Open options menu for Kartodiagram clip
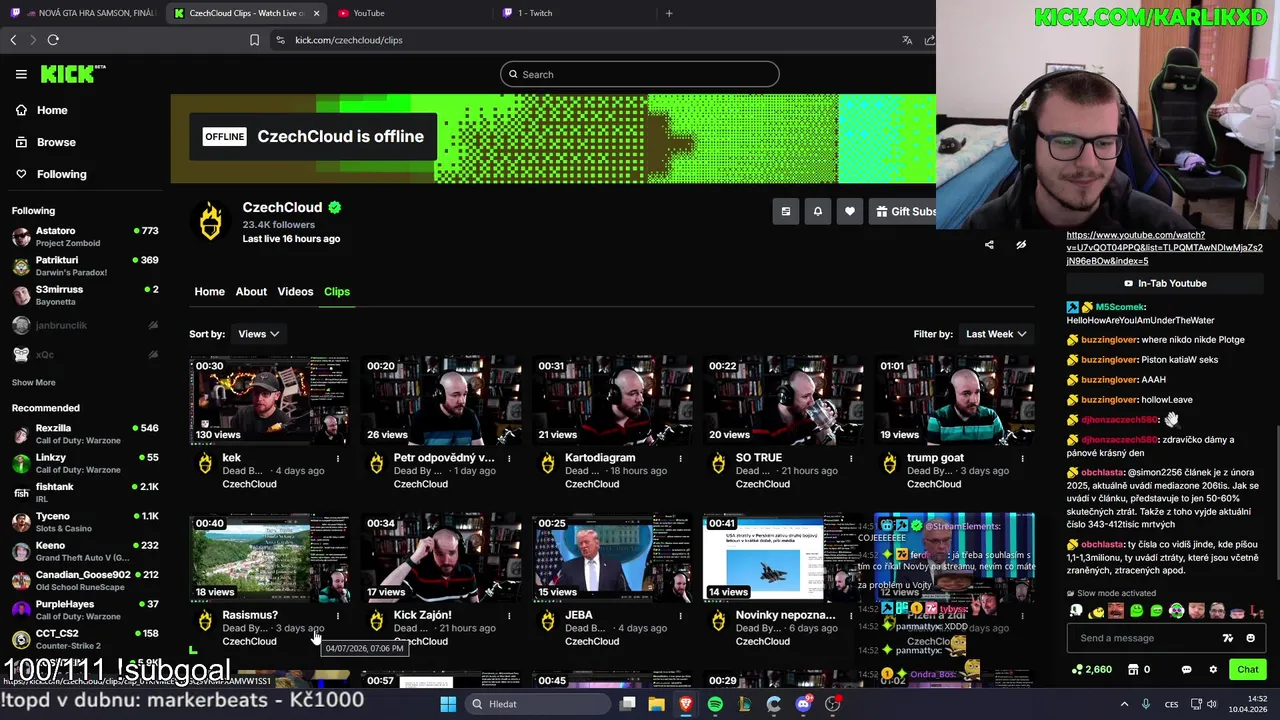This screenshot has width=1280, height=720. pyautogui.click(x=680, y=459)
